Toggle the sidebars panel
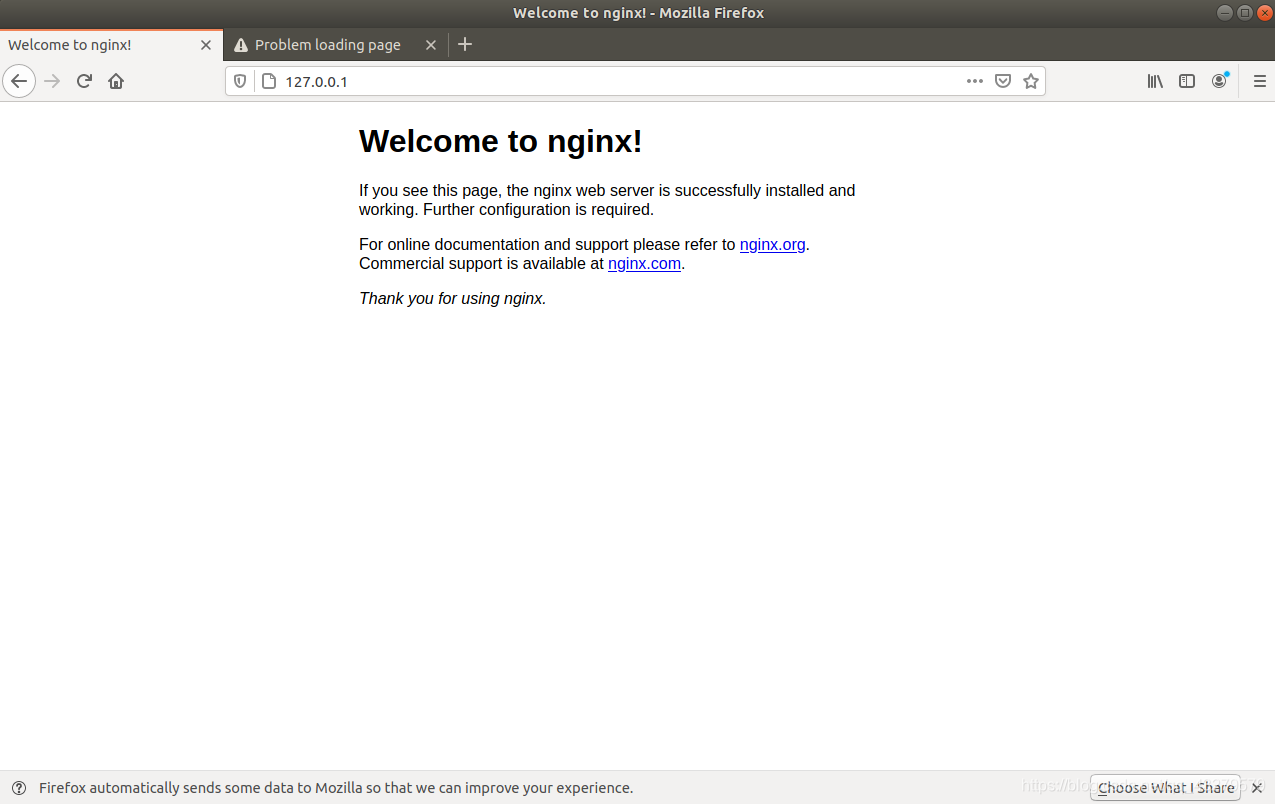 (x=1187, y=81)
